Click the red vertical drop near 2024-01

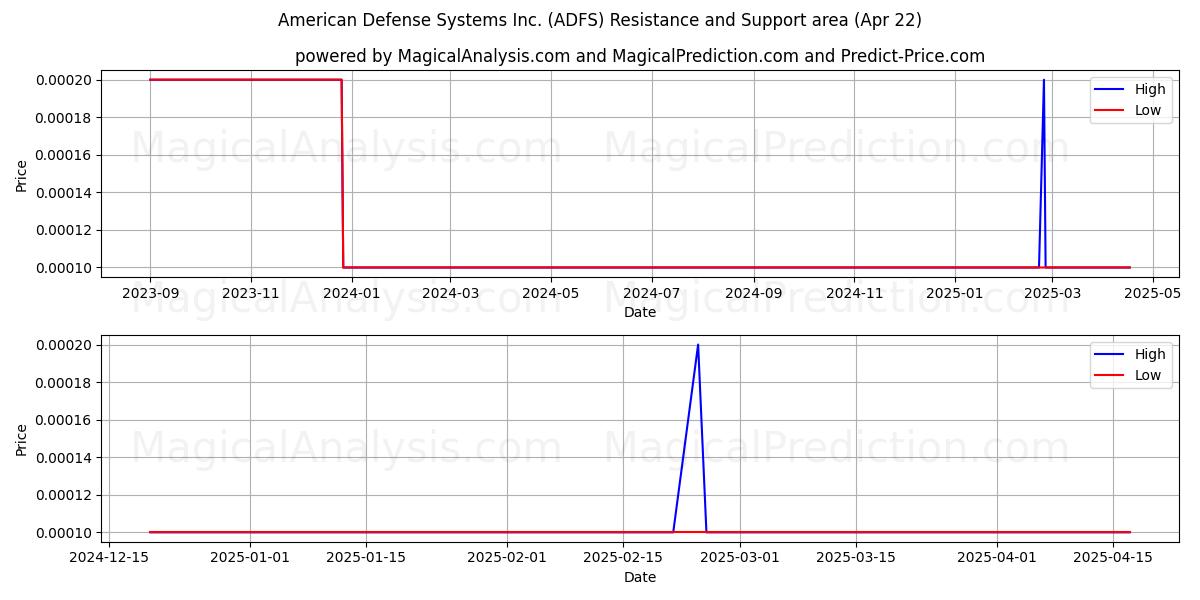tap(342, 174)
